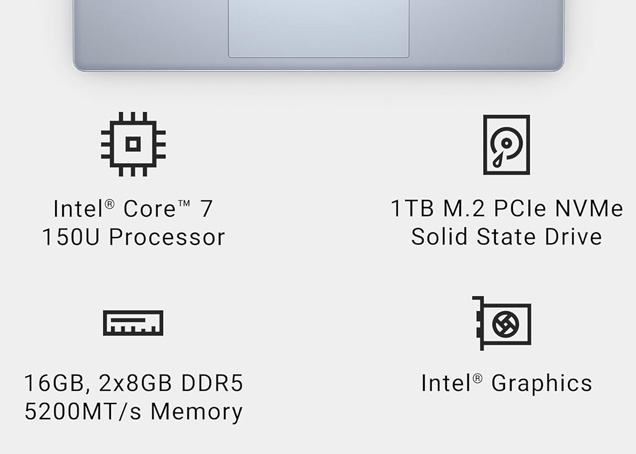The height and width of the screenshot is (454, 636).
Task: Click the "150U Processor" text line
Action: click(x=133, y=237)
